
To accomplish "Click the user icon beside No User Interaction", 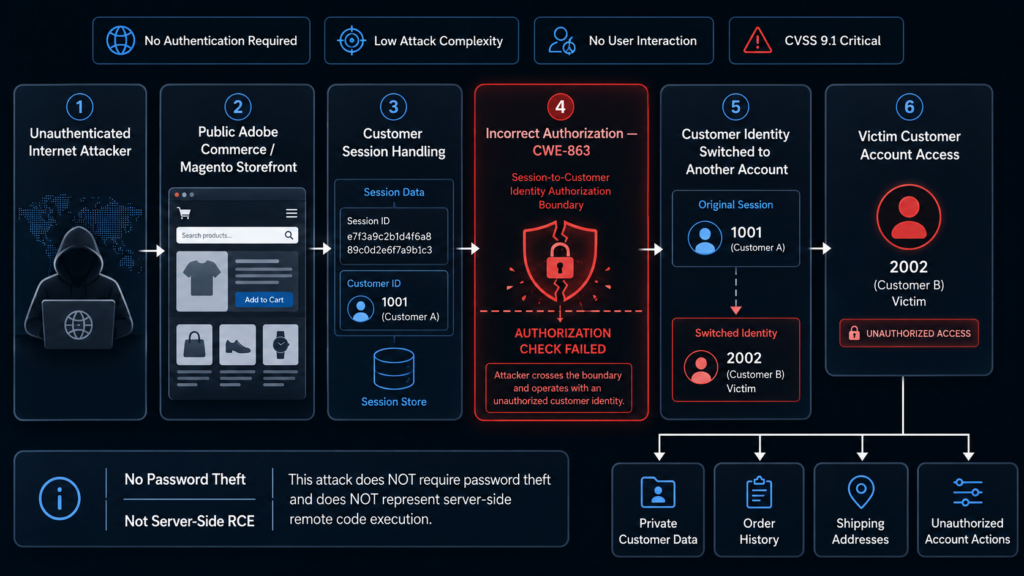I will [x=562, y=40].
